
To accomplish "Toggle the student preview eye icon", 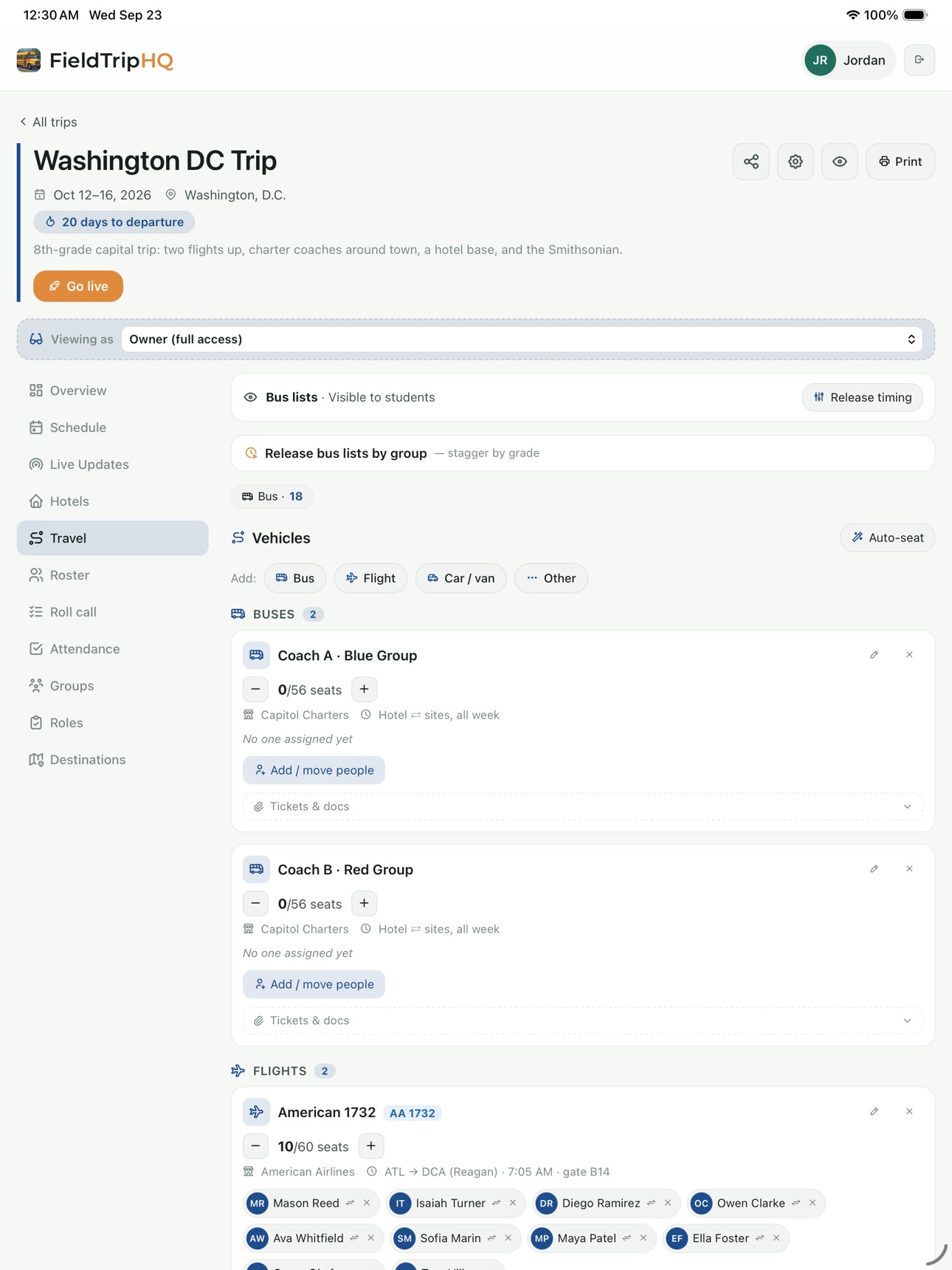I will (840, 162).
